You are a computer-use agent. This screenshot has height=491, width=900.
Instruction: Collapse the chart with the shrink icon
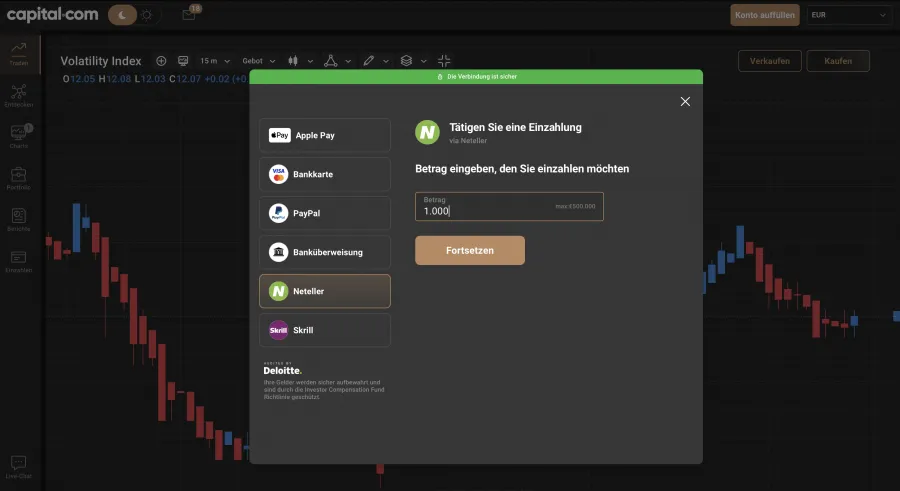pos(444,61)
